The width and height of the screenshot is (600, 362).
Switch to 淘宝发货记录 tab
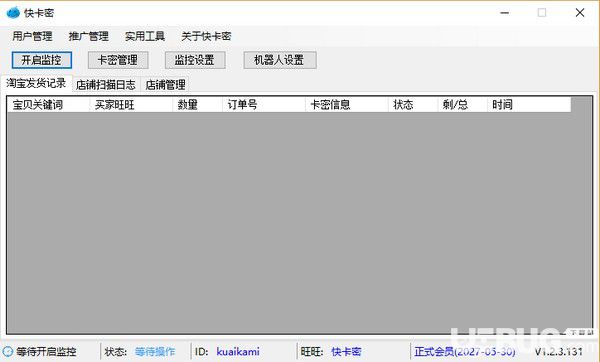[36, 83]
